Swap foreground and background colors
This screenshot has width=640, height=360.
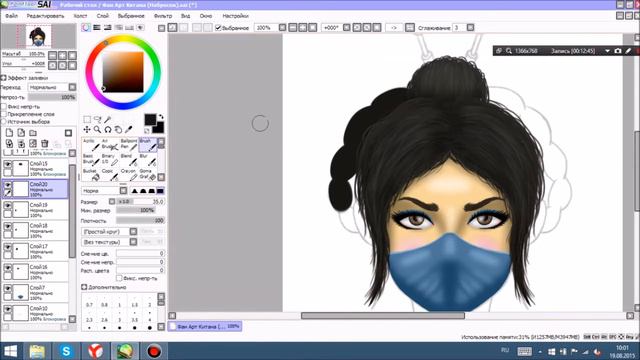(161, 117)
